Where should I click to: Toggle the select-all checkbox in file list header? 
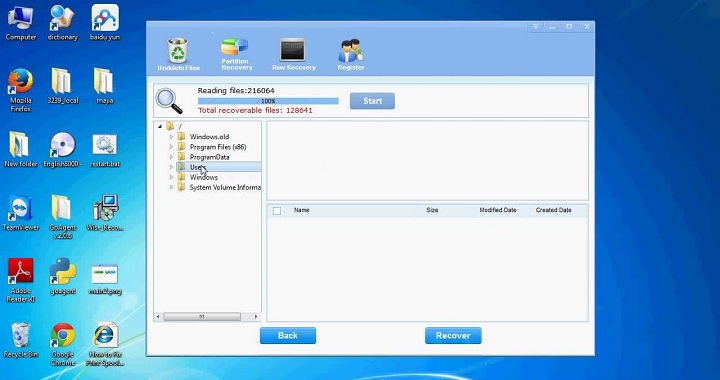(277, 211)
